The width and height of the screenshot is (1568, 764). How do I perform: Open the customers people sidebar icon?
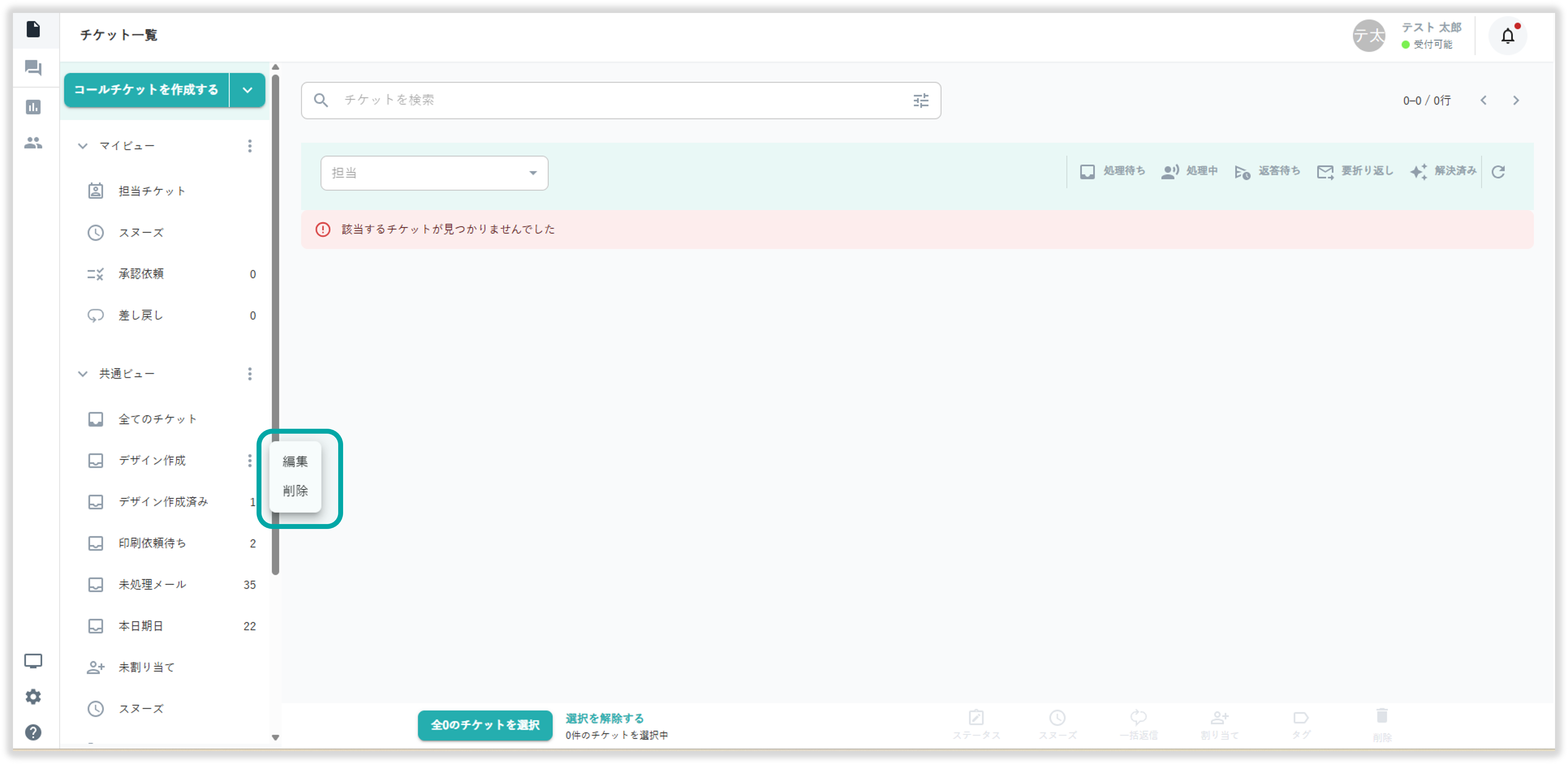[34, 143]
